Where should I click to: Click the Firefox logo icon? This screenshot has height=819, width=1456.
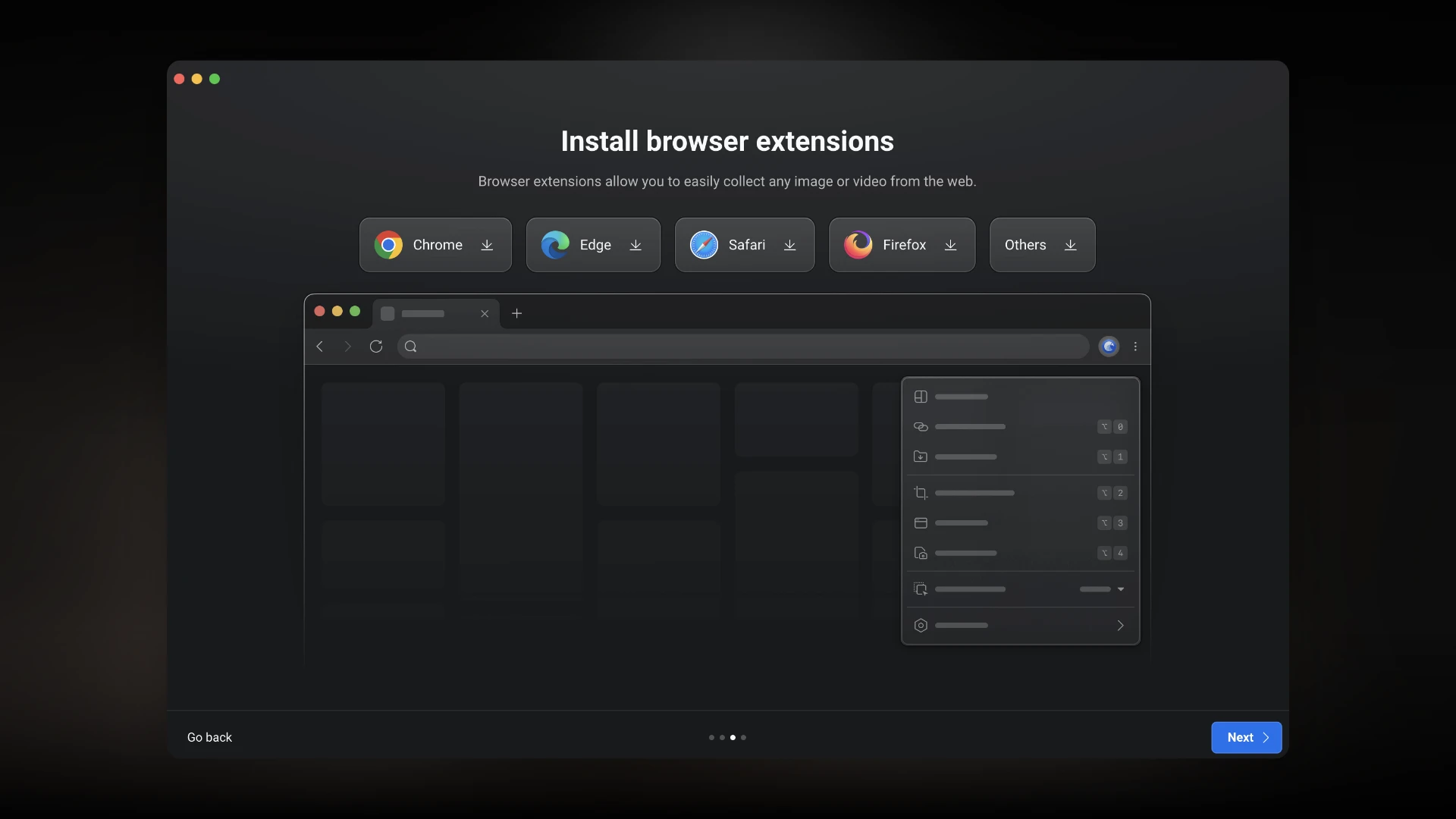pos(858,245)
